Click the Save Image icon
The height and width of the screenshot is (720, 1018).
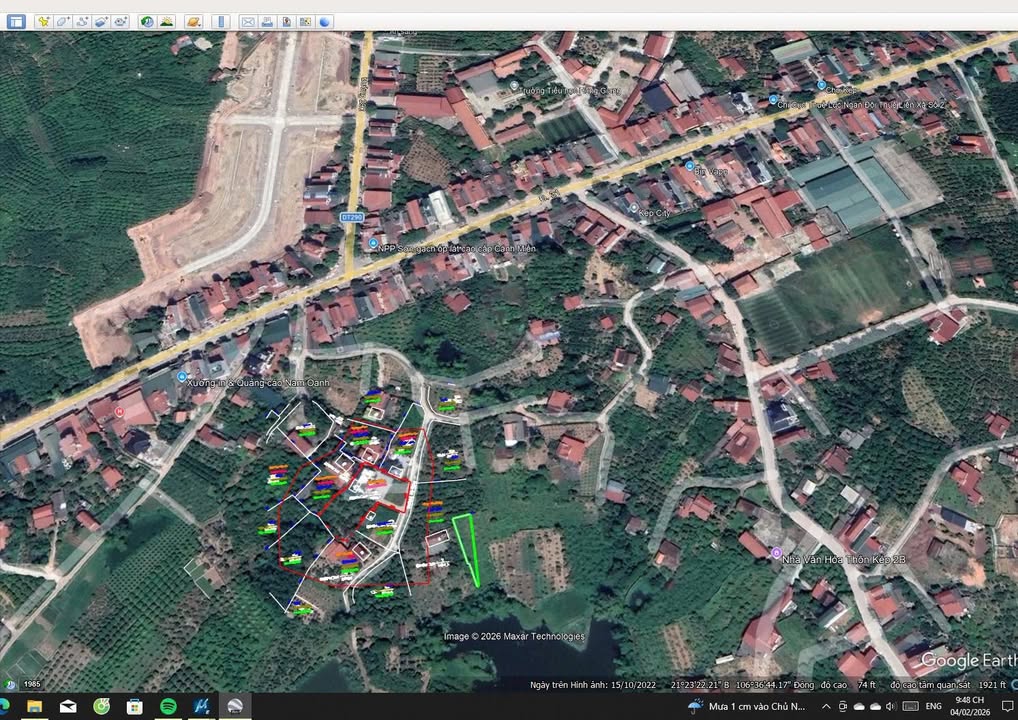[286, 21]
